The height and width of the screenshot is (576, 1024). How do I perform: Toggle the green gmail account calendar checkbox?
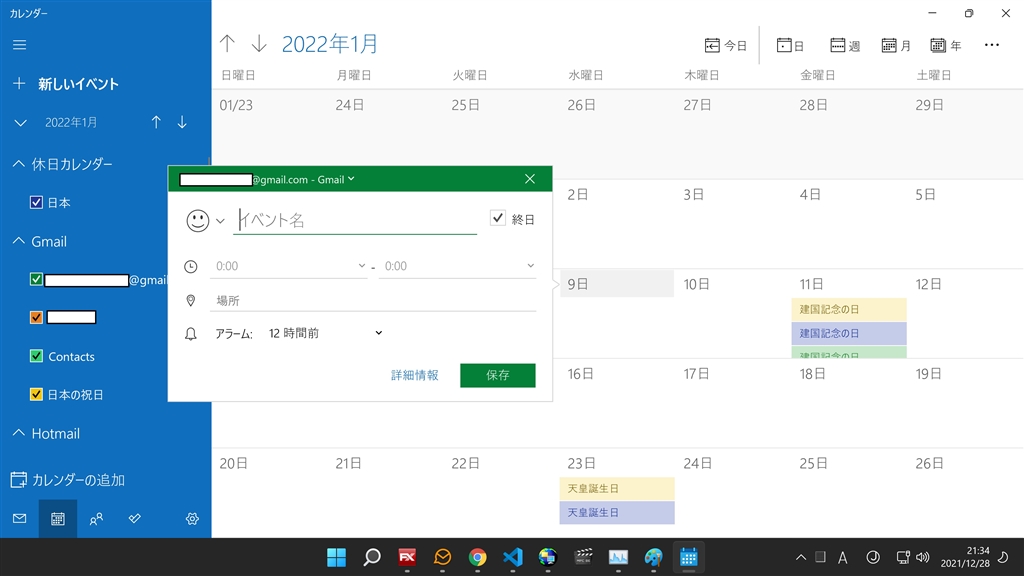(37, 280)
